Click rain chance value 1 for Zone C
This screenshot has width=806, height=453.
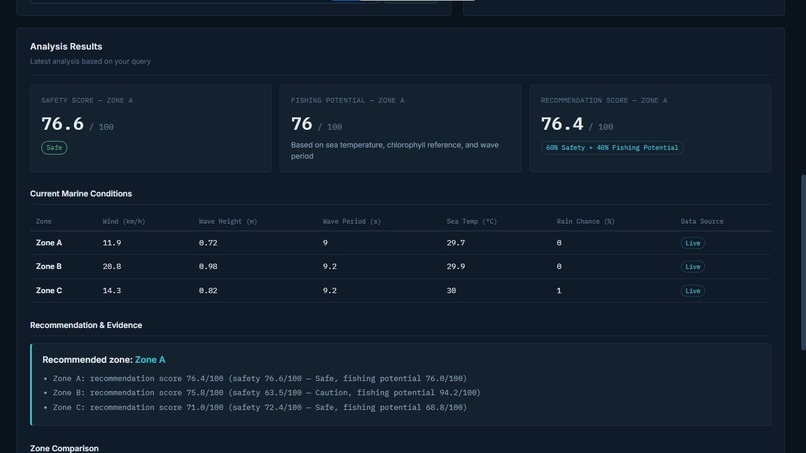point(559,291)
